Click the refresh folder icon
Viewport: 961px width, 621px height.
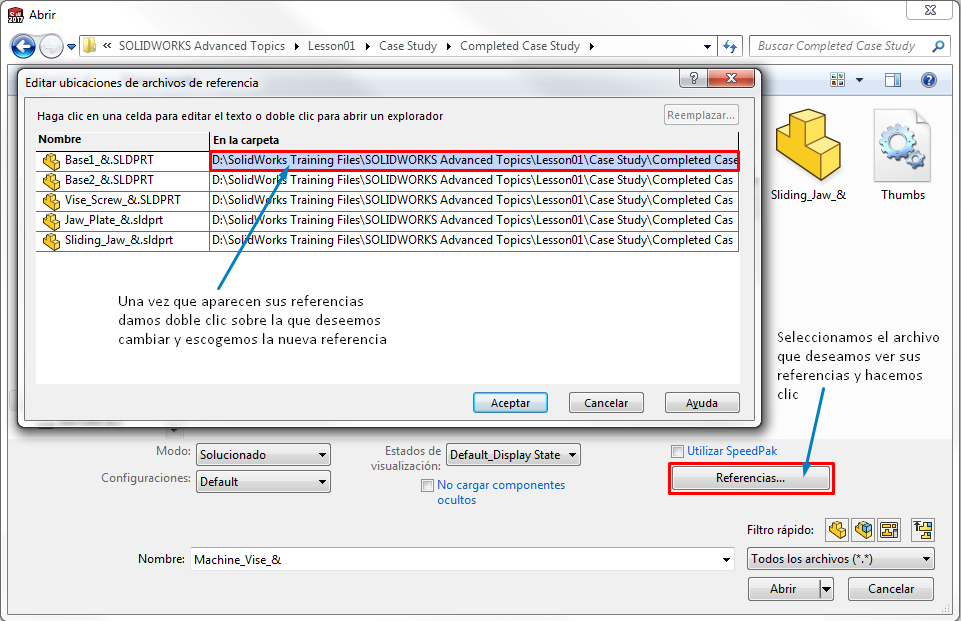coord(730,46)
